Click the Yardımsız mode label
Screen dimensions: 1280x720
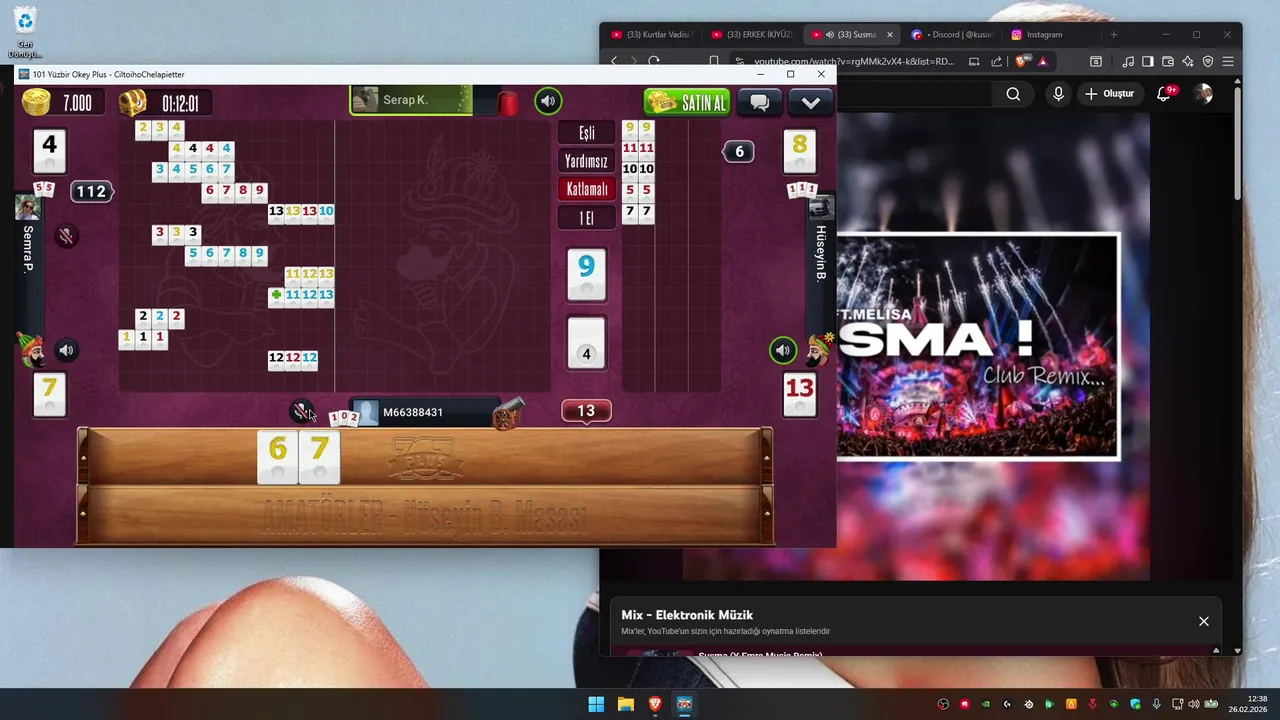click(x=587, y=161)
